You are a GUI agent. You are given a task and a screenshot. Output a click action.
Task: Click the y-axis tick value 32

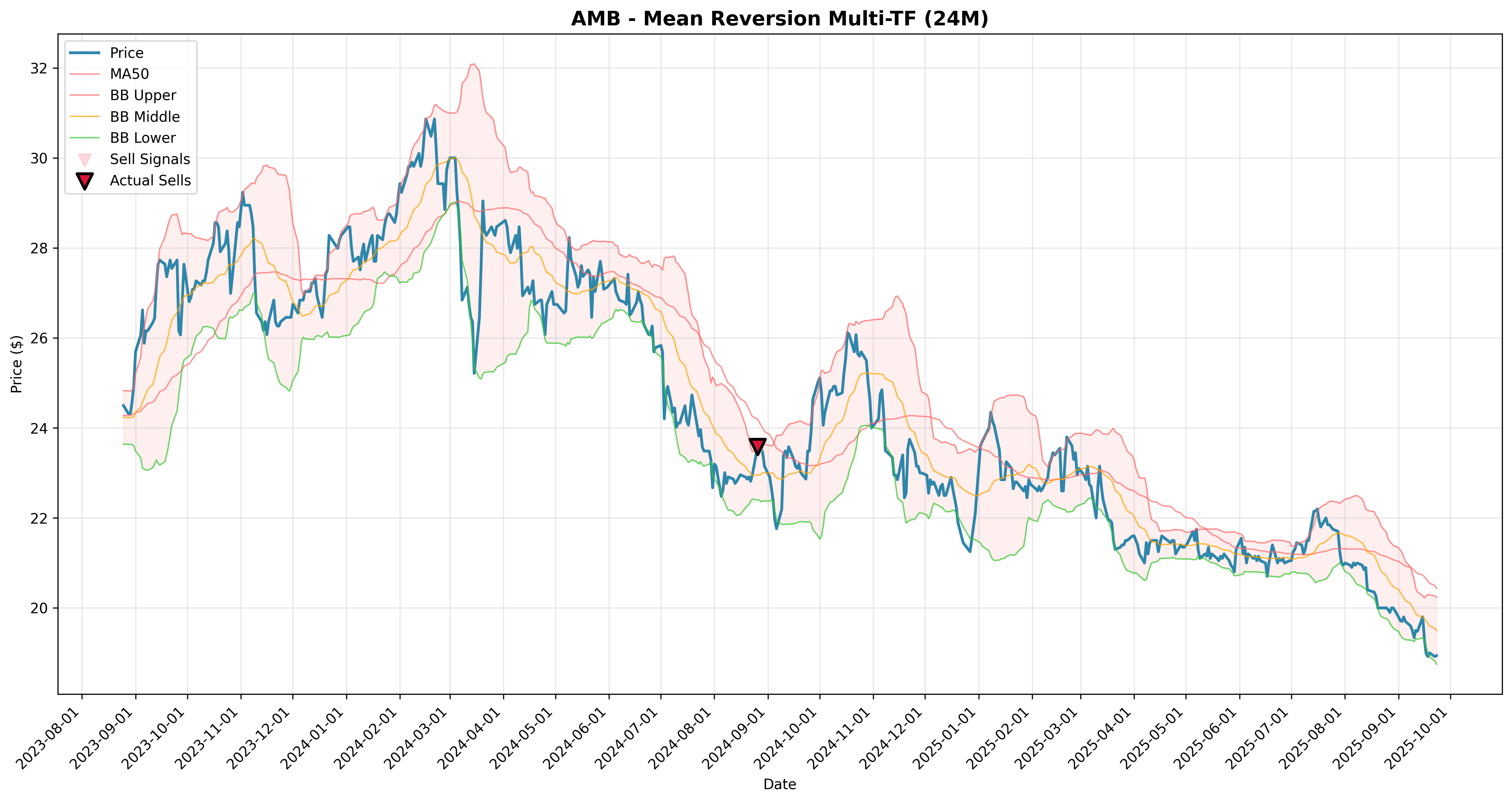pyautogui.click(x=38, y=68)
